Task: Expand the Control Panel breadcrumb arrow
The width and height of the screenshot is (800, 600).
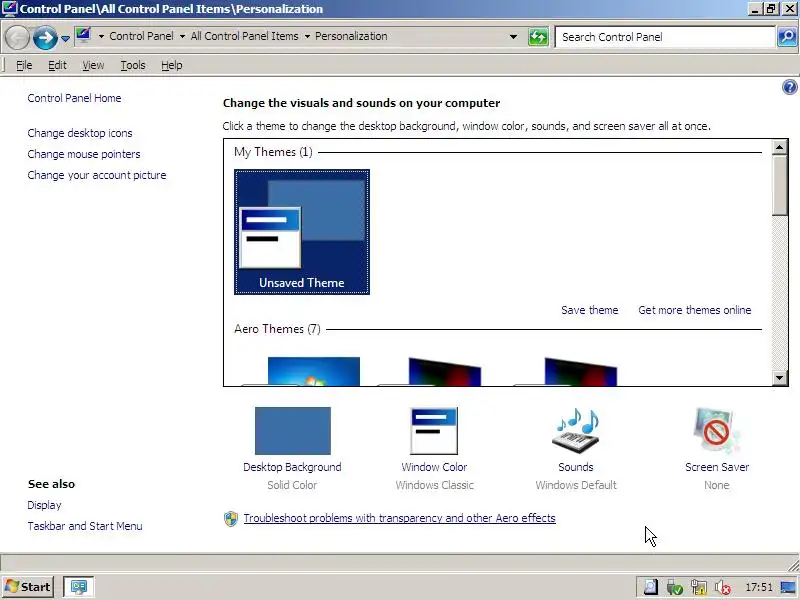Action: tap(182, 36)
